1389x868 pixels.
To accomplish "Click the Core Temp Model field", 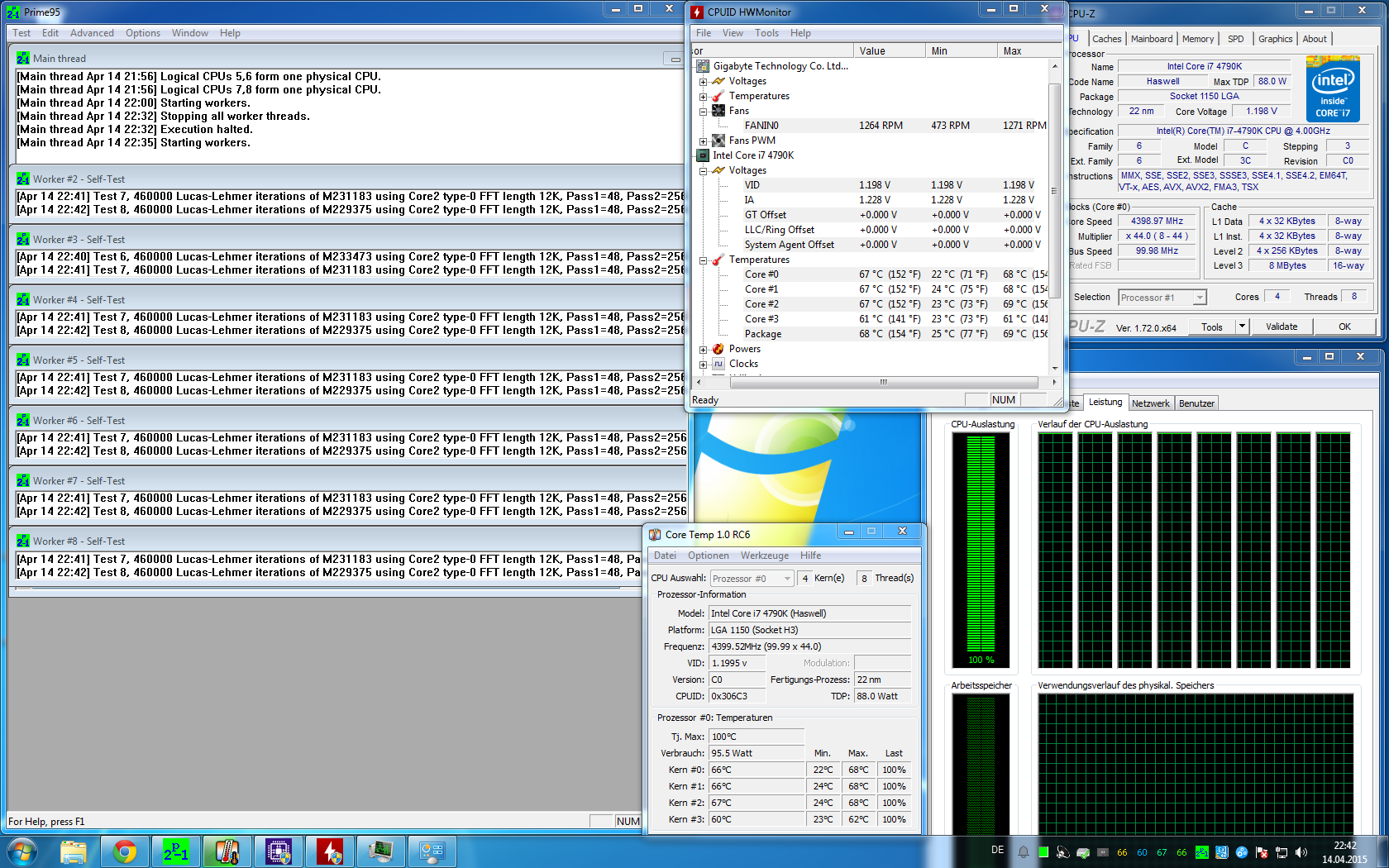I will (x=810, y=613).
